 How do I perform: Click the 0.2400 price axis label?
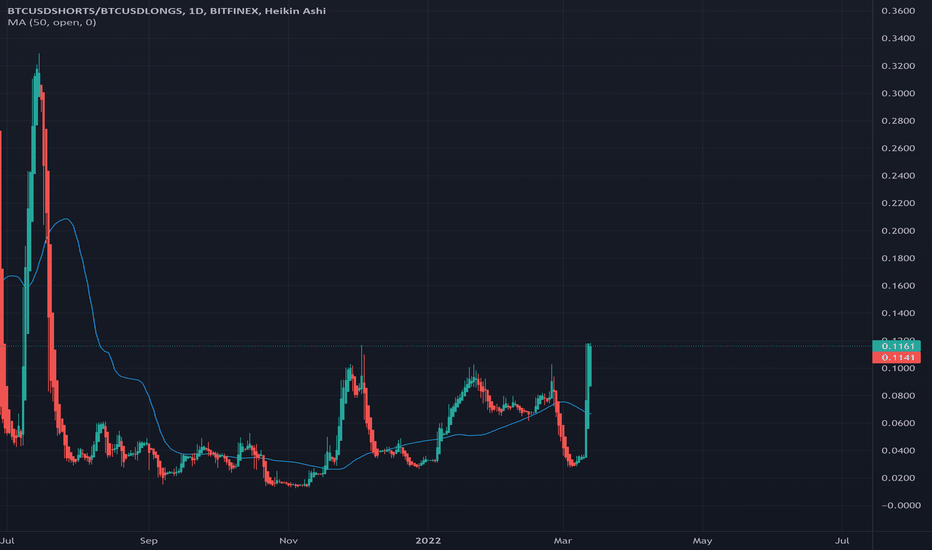tap(898, 175)
